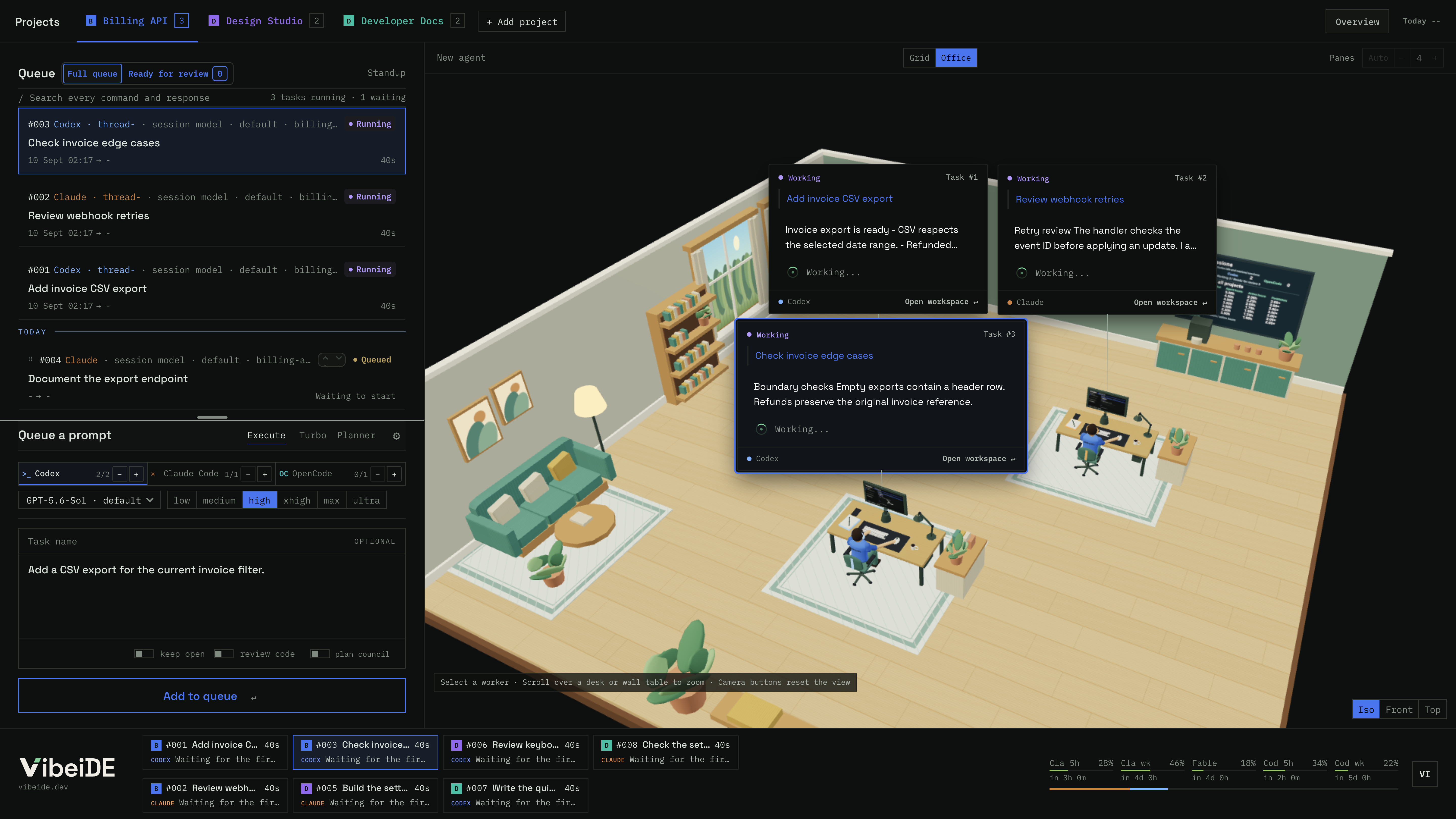Switch to the Billing API project tab
The image size is (1456, 819).
(x=137, y=21)
